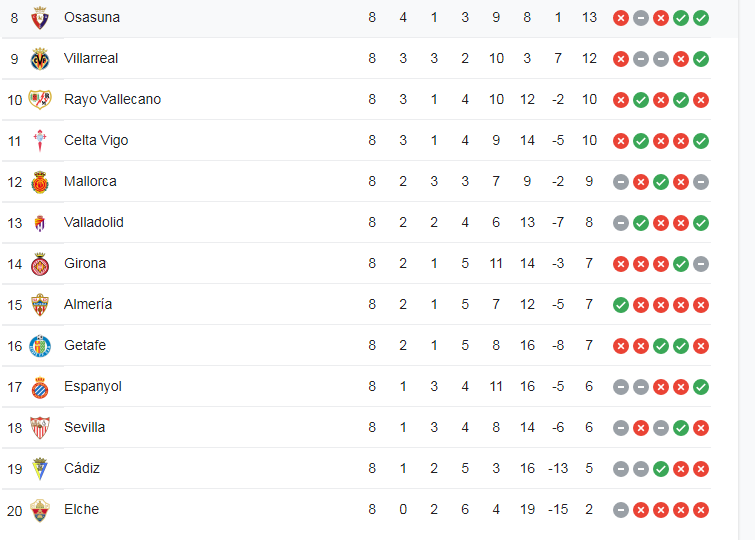Viewport: 755px width, 540px height.
Task: Click the Villarreal yellow crest icon
Action: pos(40,59)
